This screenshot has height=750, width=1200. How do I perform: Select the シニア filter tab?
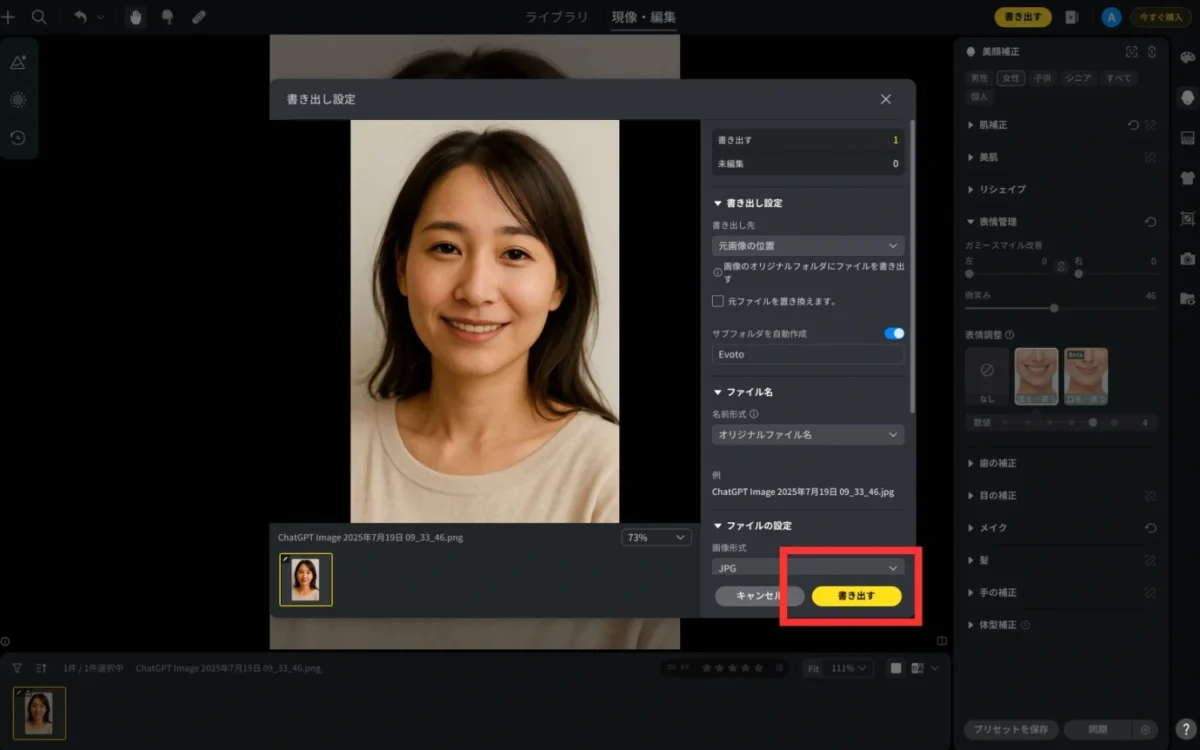point(1078,78)
